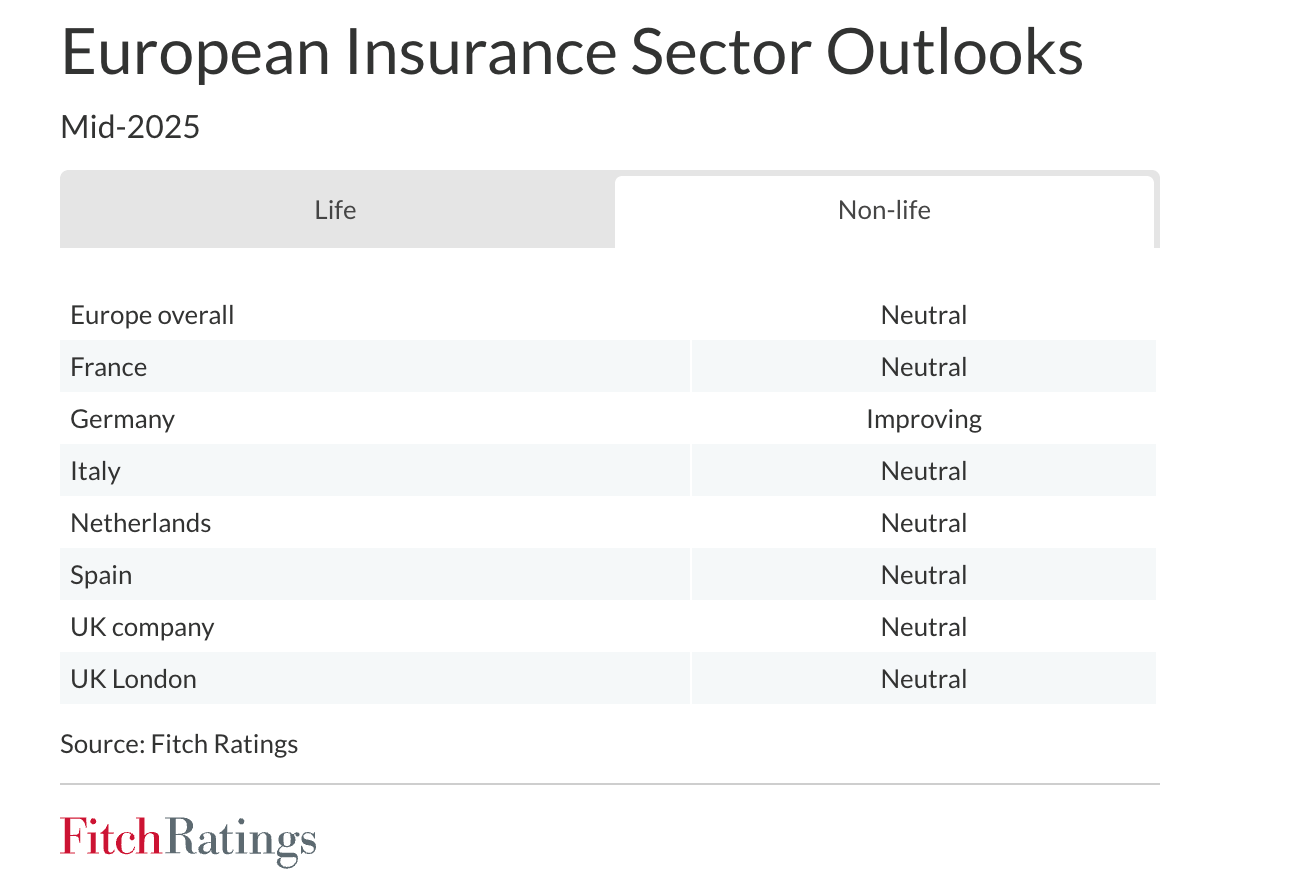Click the Spain row label
1312x874 pixels.
[101, 575]
